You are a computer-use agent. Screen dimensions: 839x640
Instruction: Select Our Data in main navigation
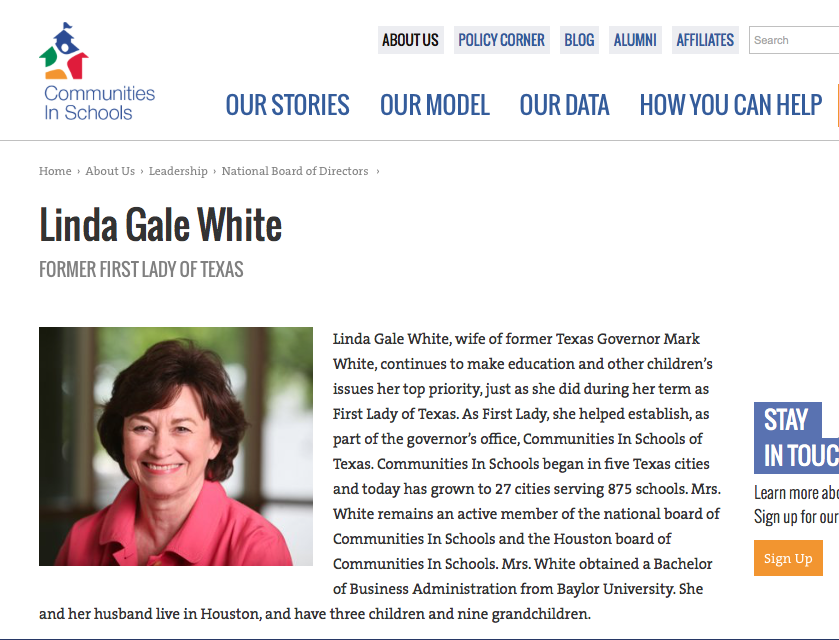point(564,105)
